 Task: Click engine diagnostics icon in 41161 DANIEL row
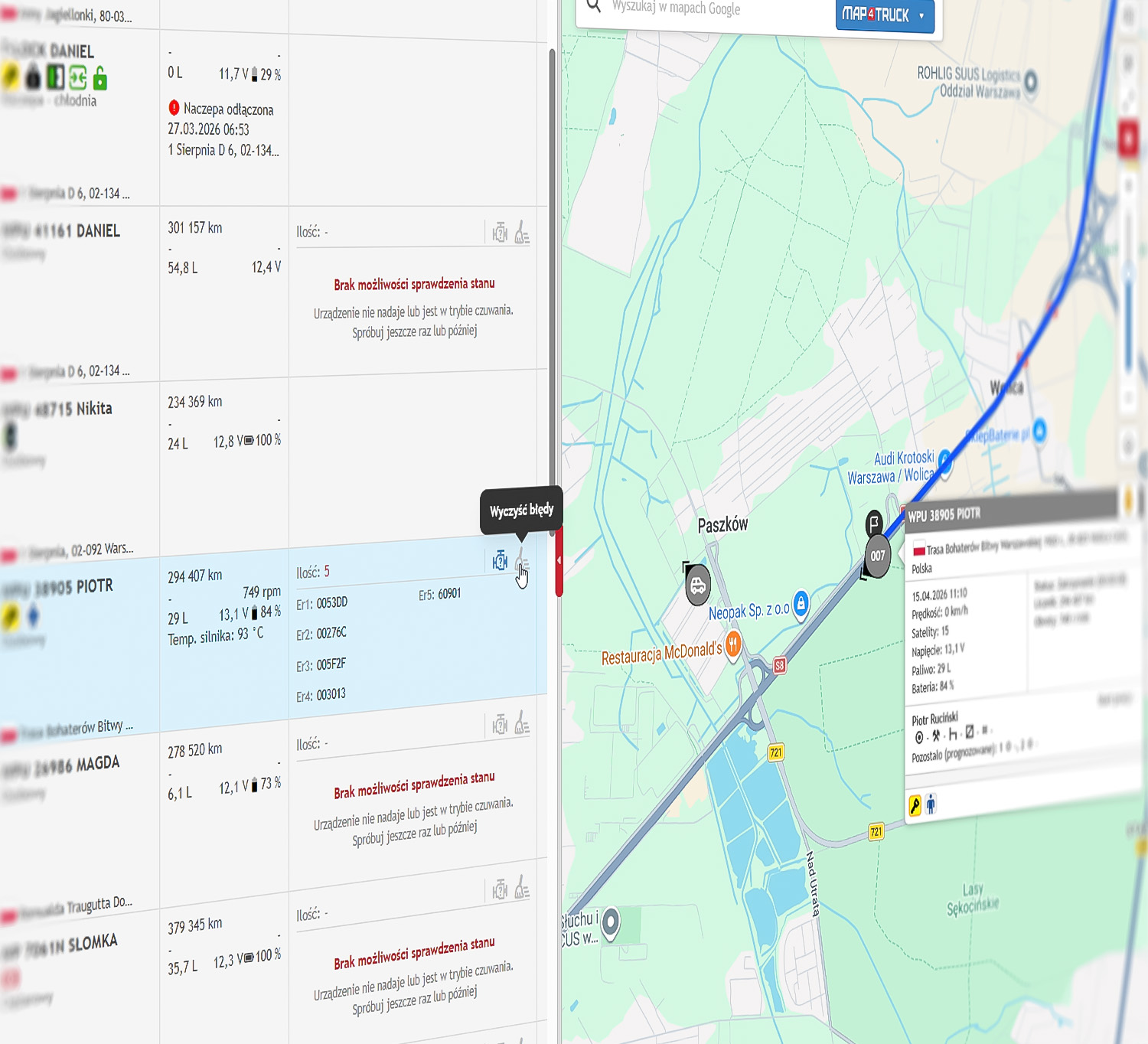[x=500, y=232]
